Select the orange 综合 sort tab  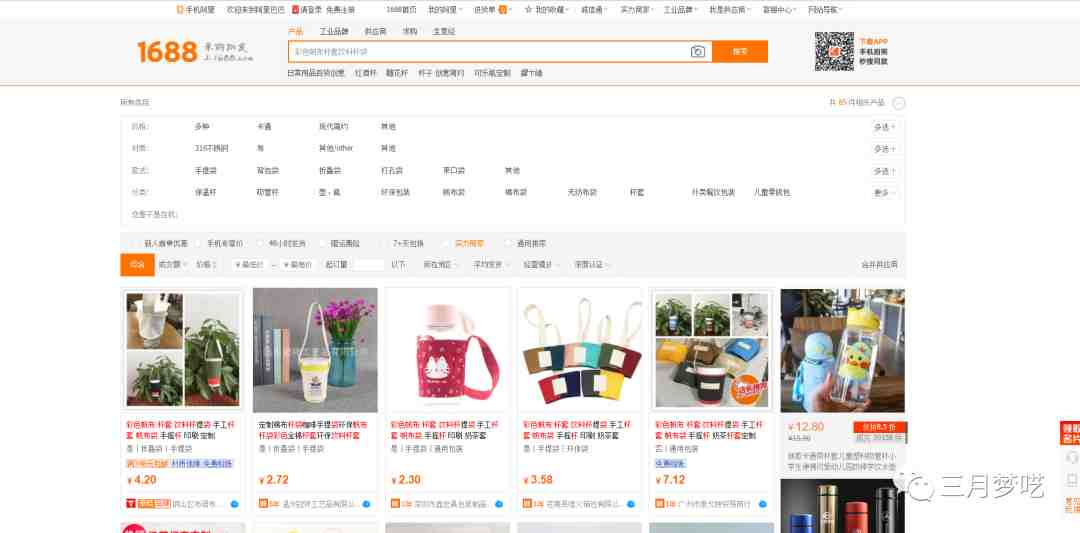point(137,264)
